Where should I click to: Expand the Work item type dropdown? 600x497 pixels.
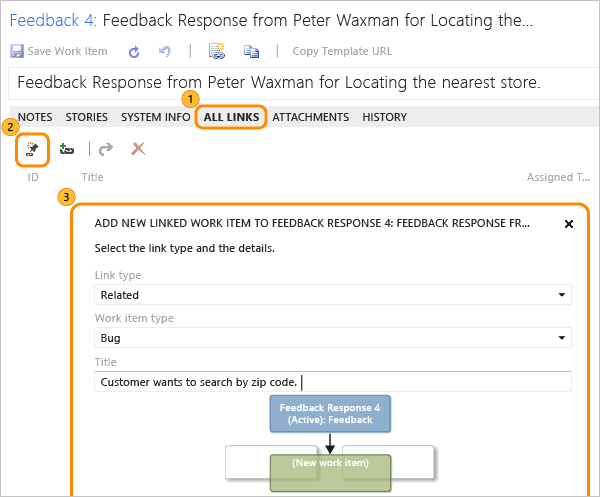pos(333,339)
